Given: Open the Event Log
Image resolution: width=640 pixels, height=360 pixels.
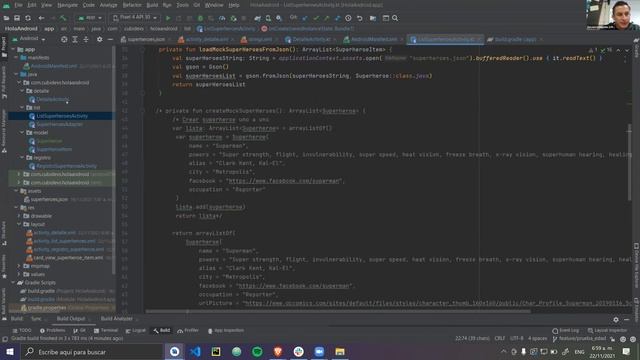Looking at the screenshot, I should [566, 330].
